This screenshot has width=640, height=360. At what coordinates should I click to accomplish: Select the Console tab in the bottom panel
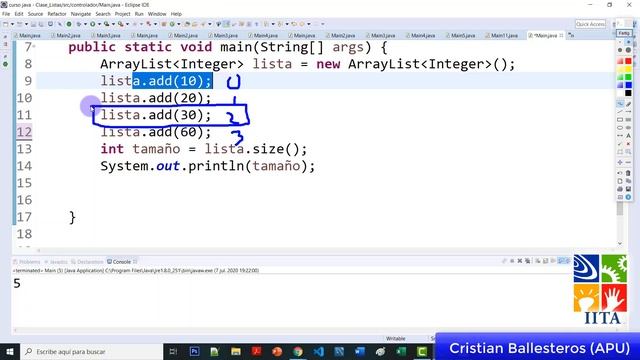click(121, 262)
